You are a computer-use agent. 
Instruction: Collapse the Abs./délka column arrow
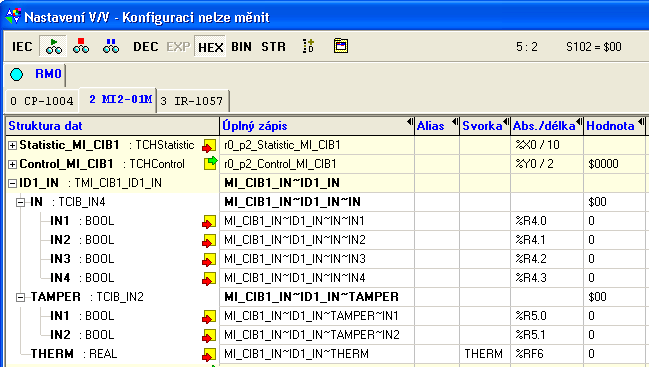pos(579,122)
